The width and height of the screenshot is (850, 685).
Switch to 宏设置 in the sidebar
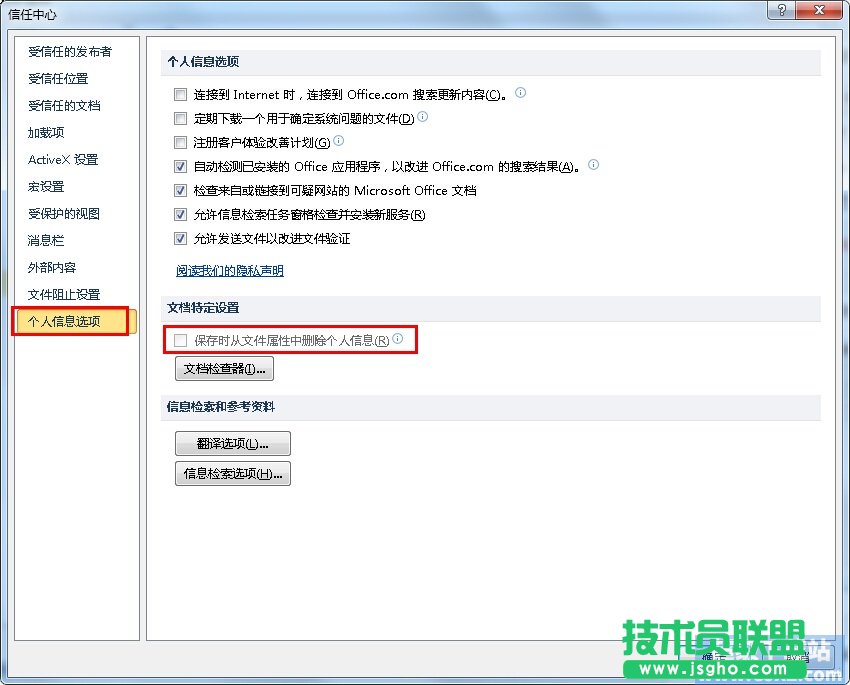[46, 186]
